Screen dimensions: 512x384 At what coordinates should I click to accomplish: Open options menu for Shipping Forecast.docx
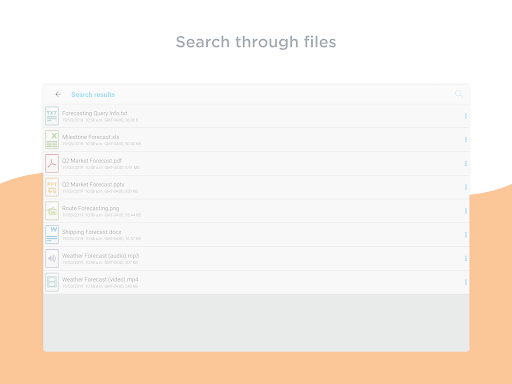tap(466, 234)
